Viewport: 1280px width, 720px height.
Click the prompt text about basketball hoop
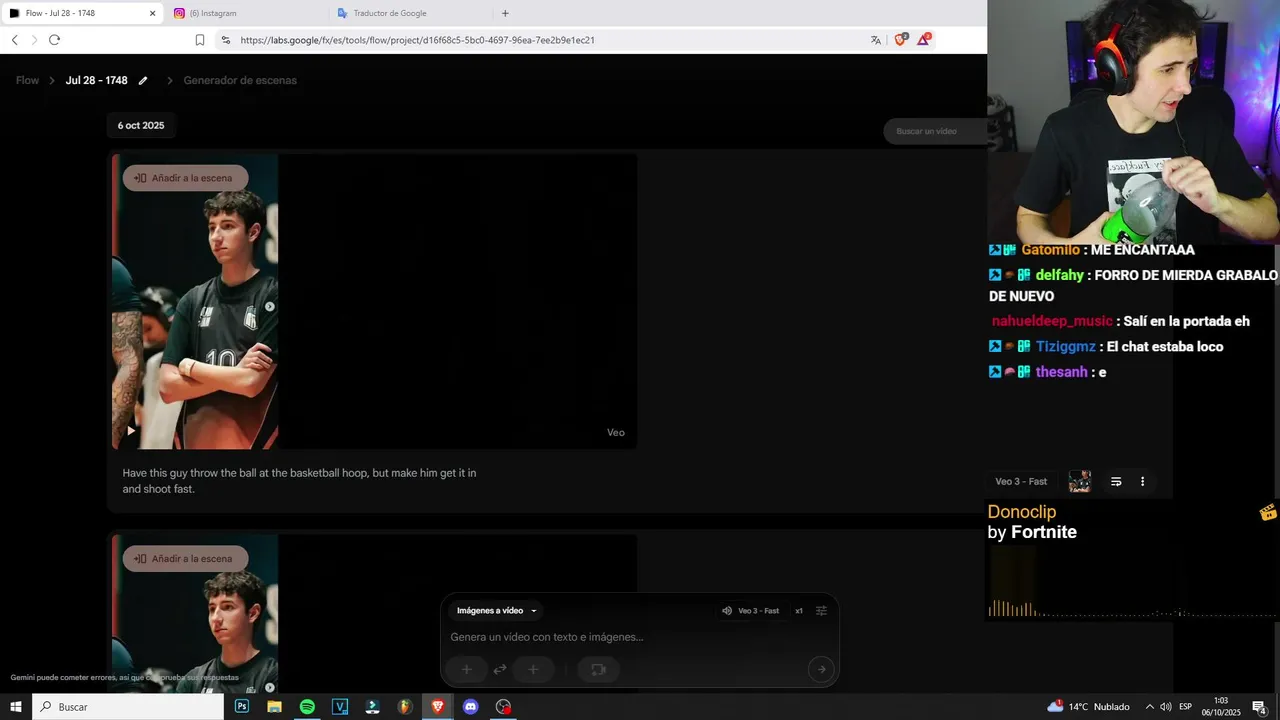point(299,481)
